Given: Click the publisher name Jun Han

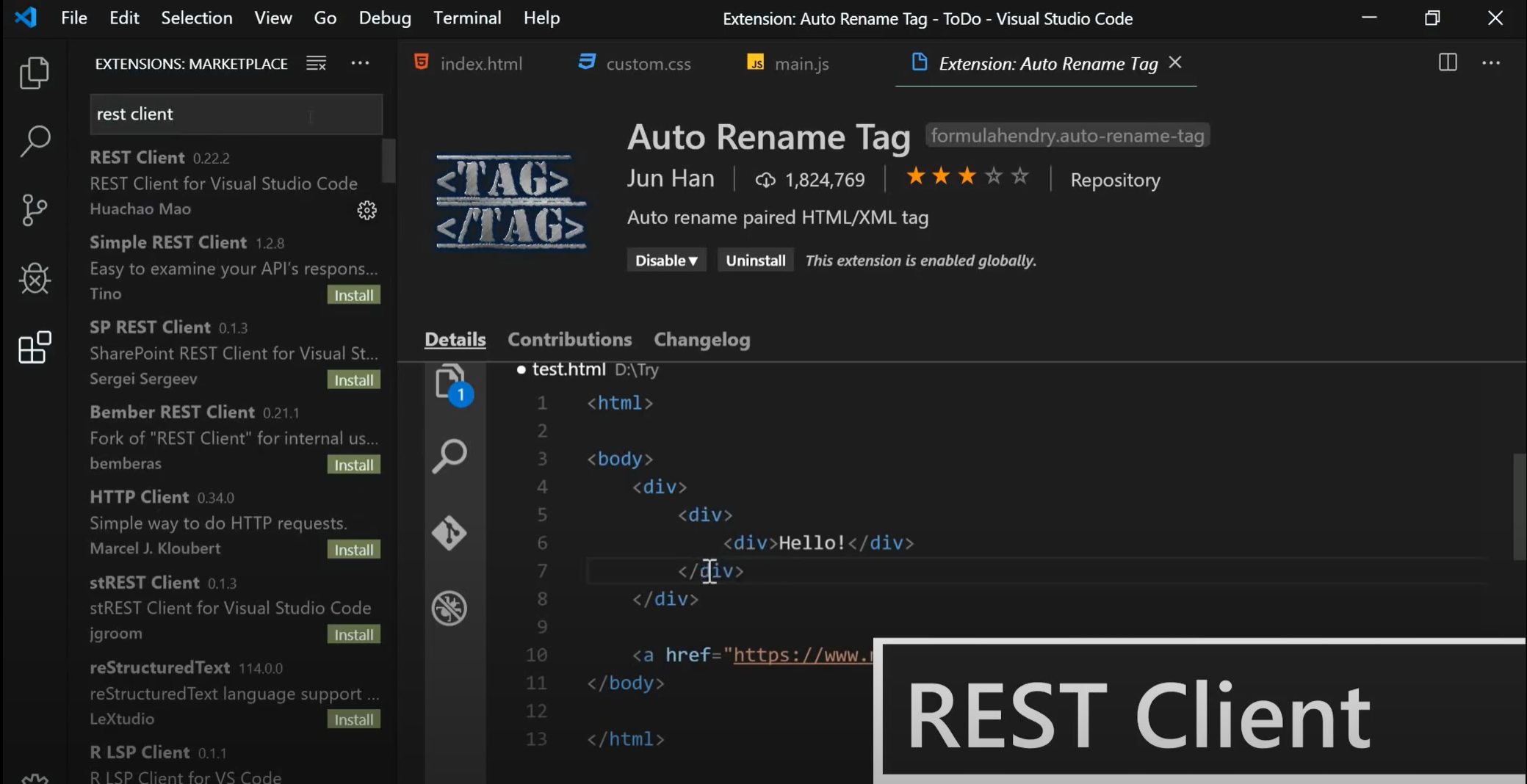Looking at the screenshot, I should pyautogui.click(x=671, y=178).
